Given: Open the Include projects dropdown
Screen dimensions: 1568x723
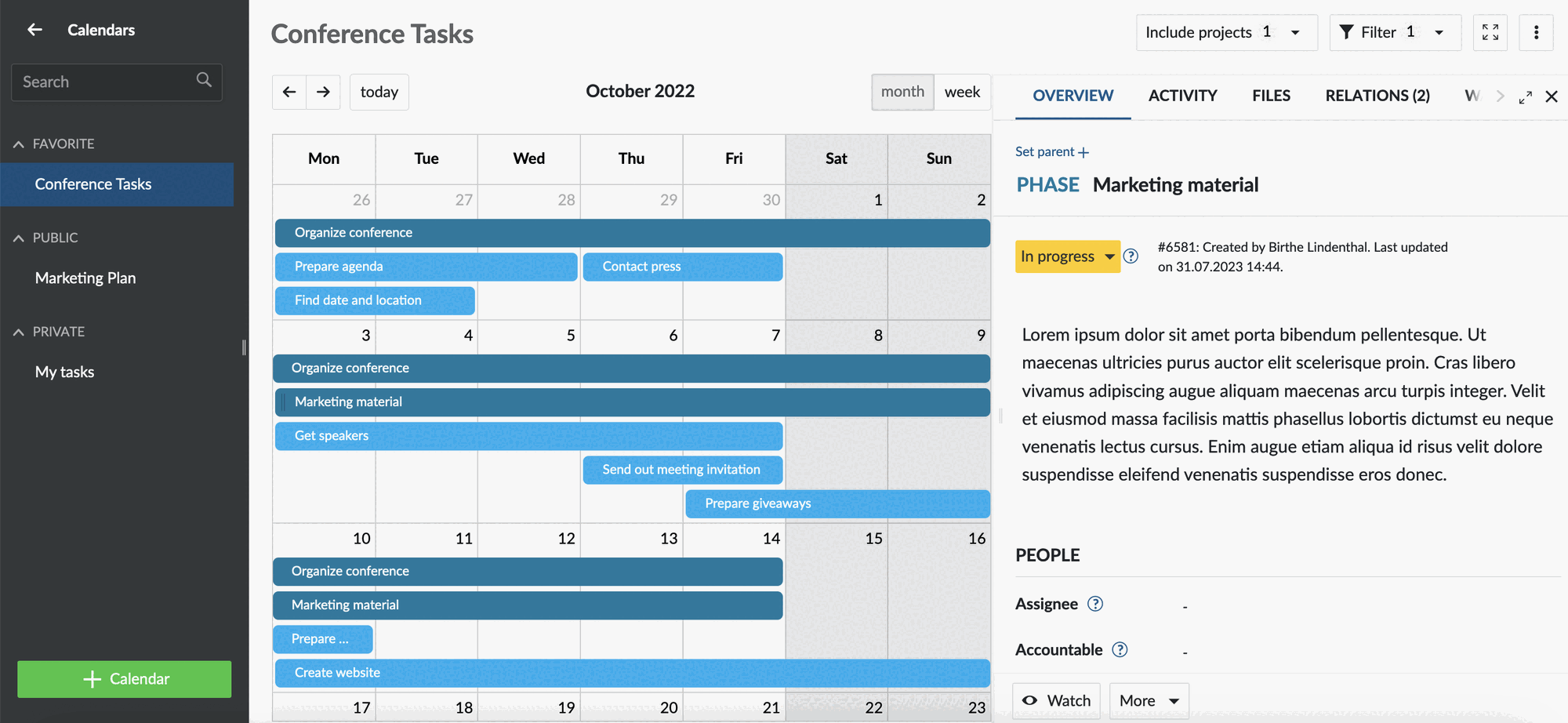Looking at the screenshot, I should coord(1226,32).
